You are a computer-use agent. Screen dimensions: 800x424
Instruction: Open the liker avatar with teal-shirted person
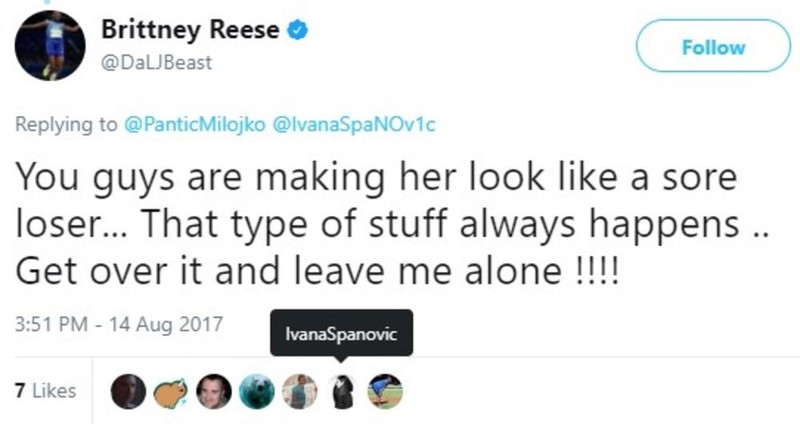297,392
